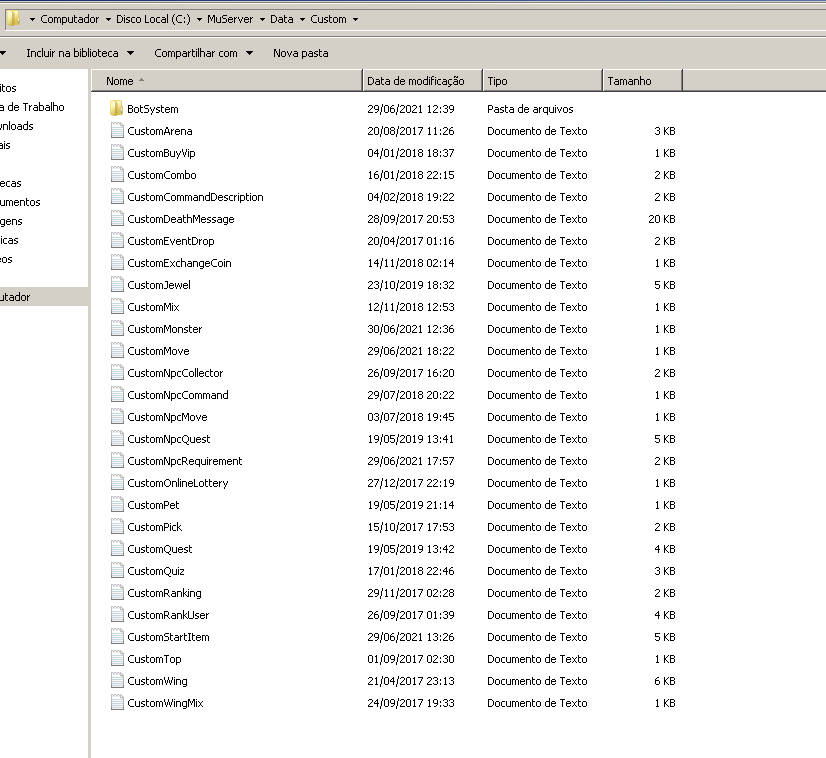
Task: Select the CustomJewel file icon
Action: pyautogui.click(x=117, y=284)
